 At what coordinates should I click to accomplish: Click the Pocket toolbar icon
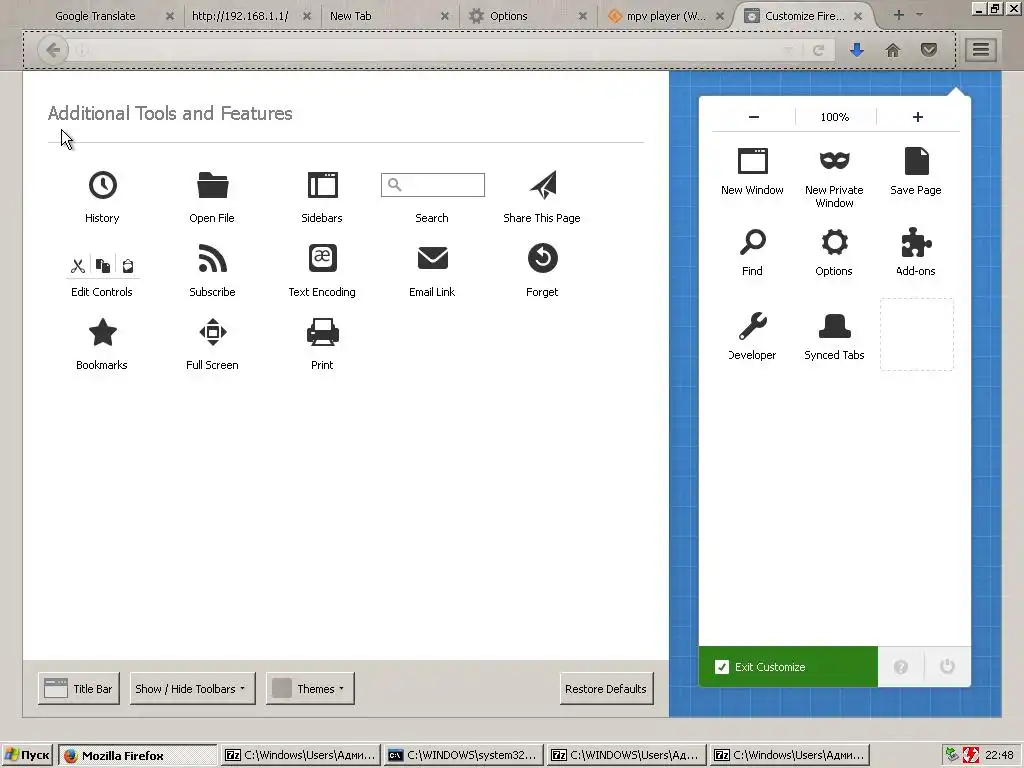[929, 50]
